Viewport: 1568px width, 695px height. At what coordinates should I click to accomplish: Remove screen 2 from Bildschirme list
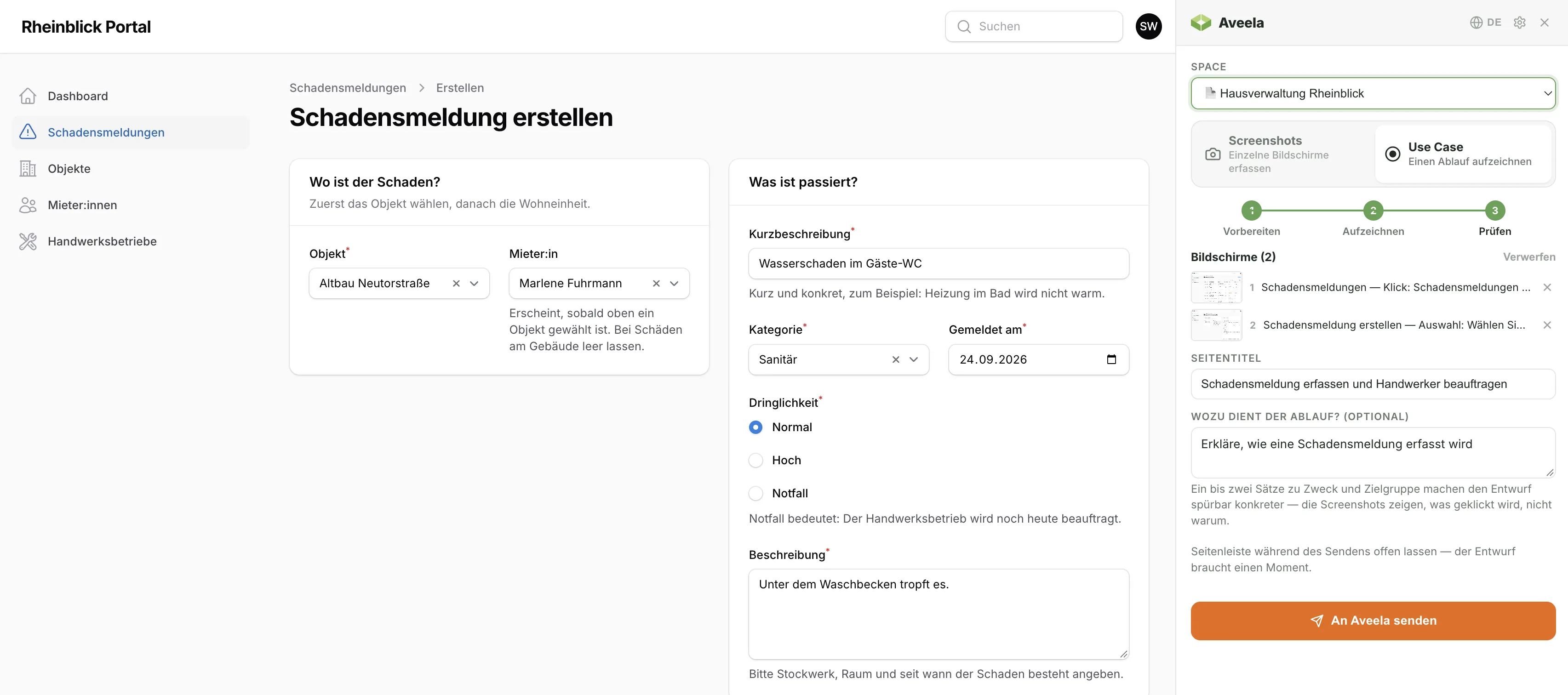tap(1547, 325)
